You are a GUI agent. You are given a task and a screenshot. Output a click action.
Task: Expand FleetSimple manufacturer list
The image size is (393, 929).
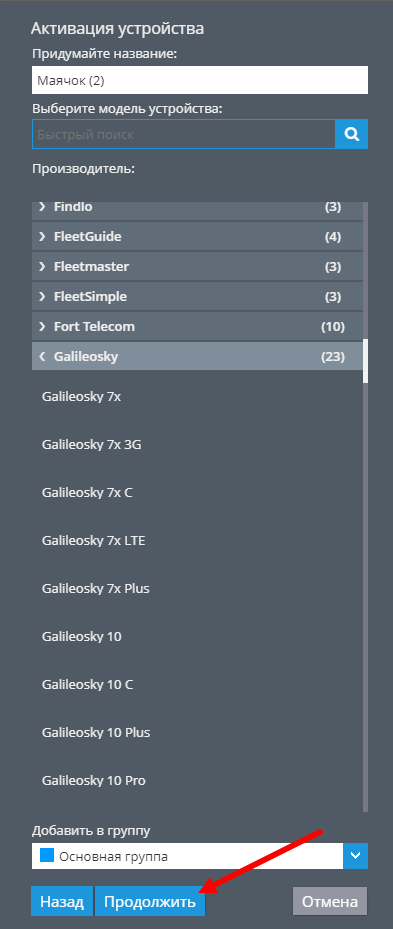[x=197, y=296]
